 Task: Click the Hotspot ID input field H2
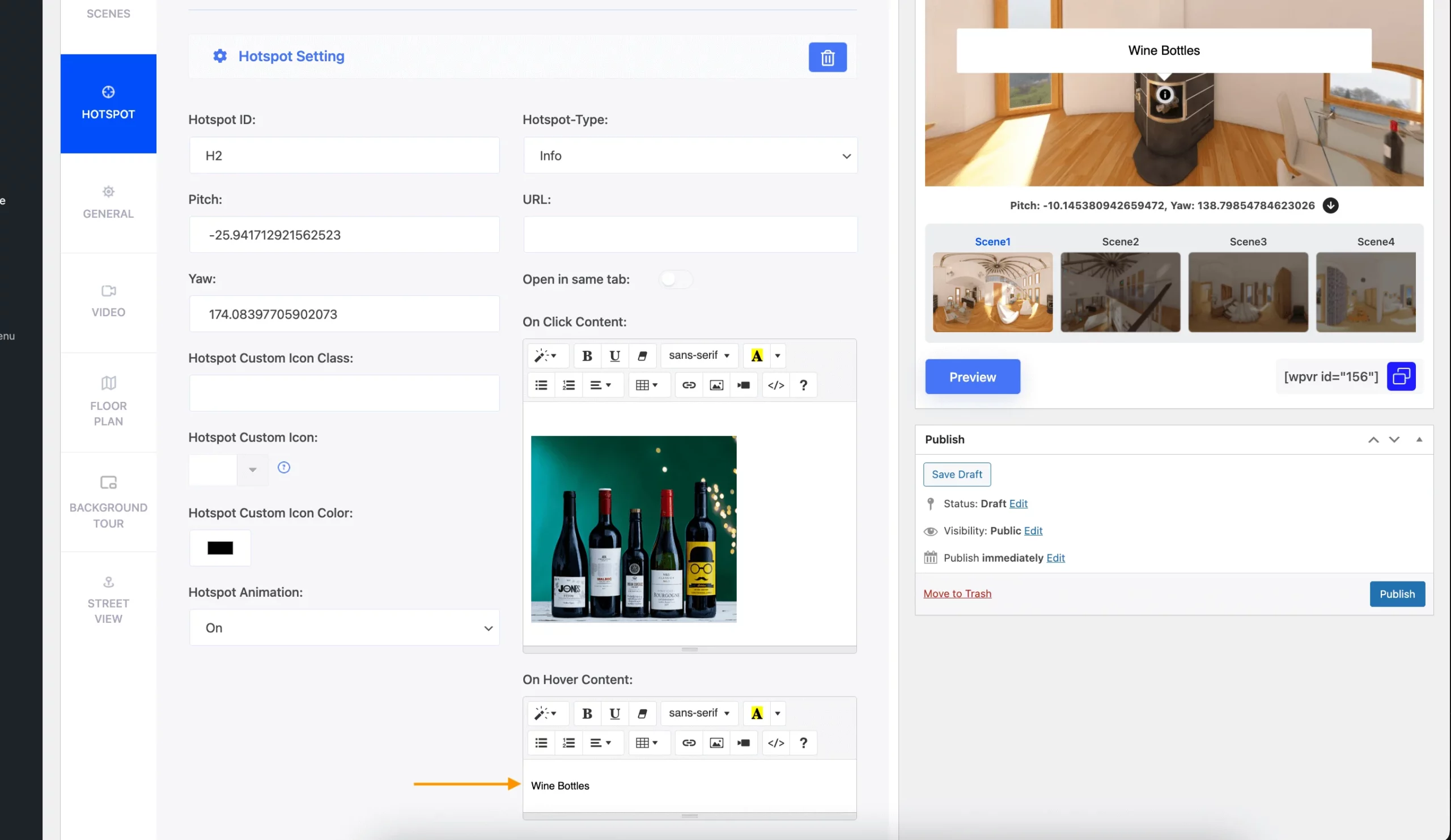click(x=344, y=155)
